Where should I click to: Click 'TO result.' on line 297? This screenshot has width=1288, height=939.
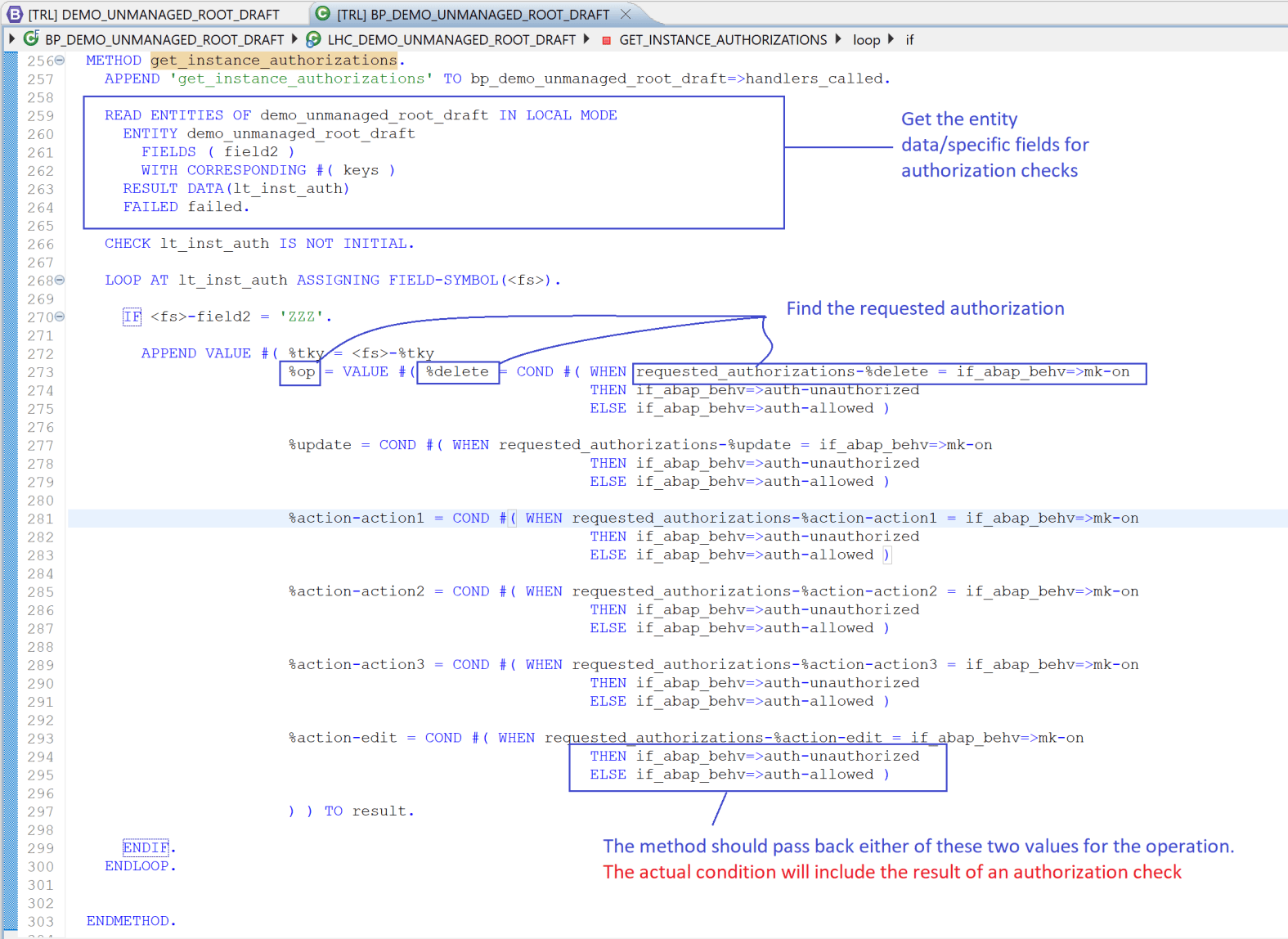[370, 811]
